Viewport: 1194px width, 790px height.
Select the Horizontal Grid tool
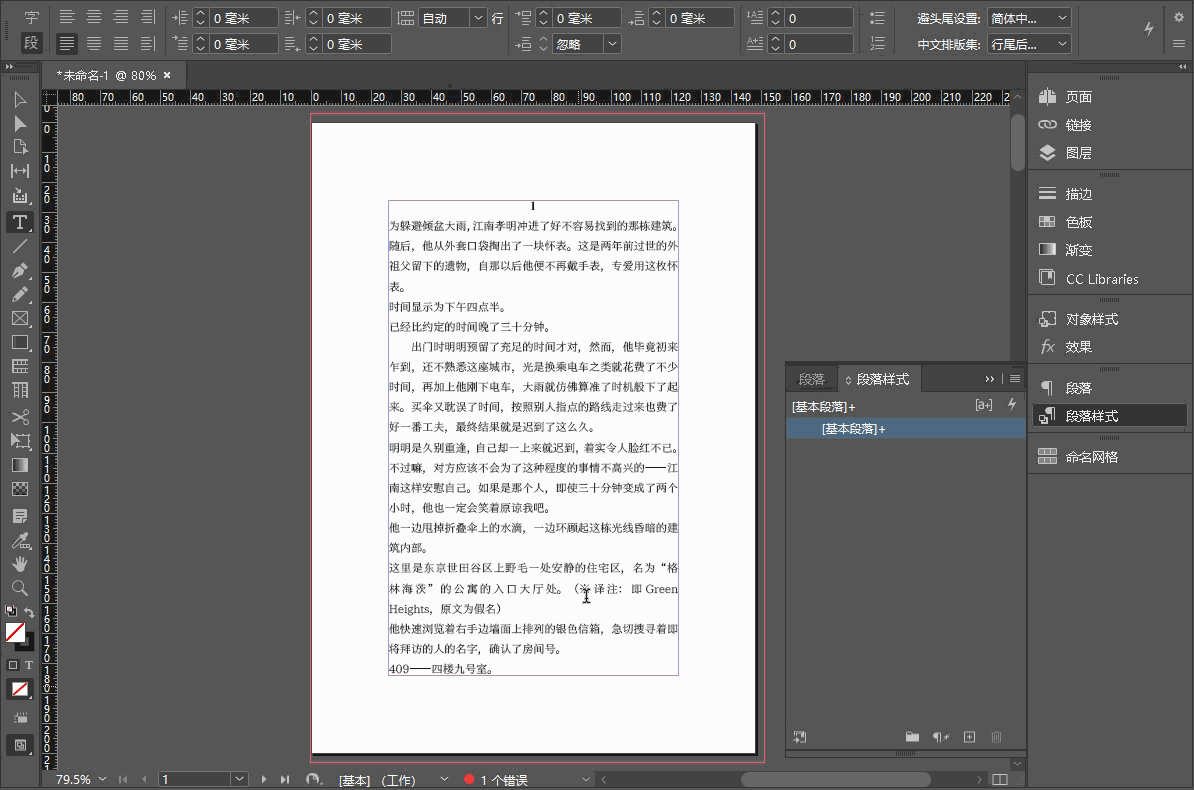(20, 366)
